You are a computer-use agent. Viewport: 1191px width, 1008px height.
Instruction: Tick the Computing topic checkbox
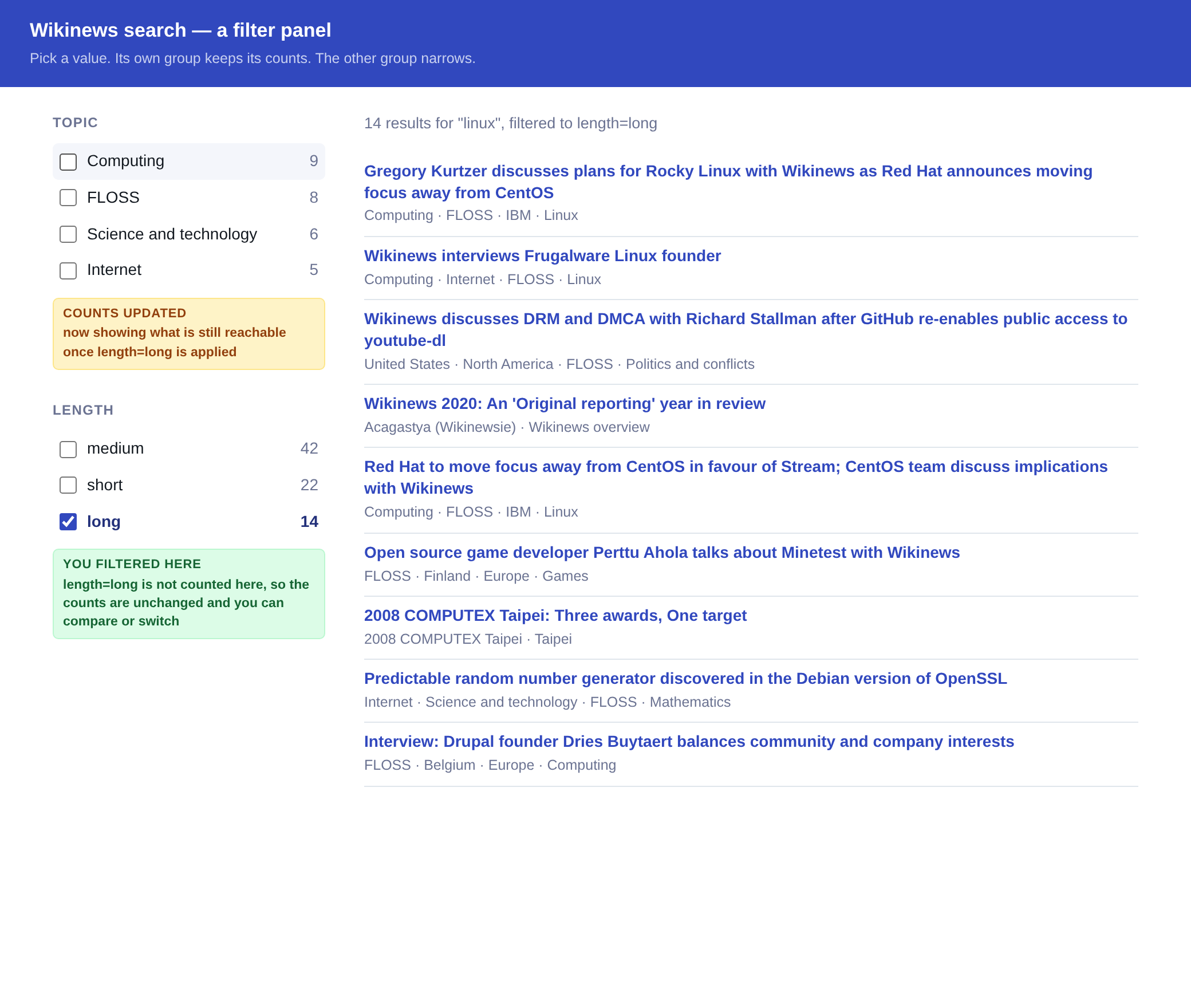(x=68, y=162)
